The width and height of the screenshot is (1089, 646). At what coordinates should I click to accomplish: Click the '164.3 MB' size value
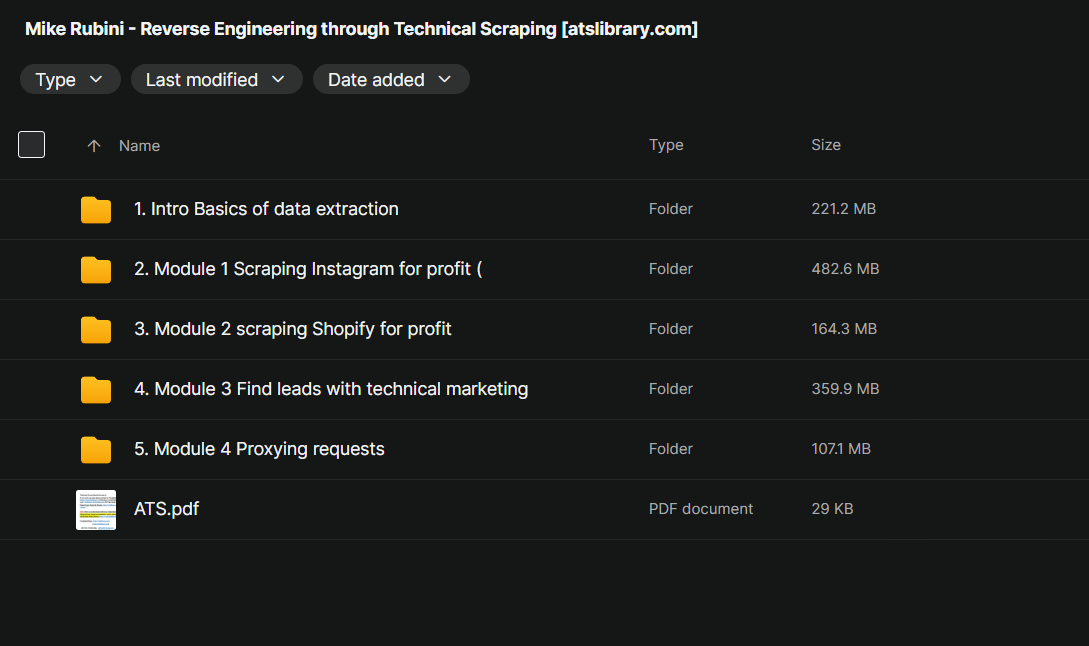[844, 329]
